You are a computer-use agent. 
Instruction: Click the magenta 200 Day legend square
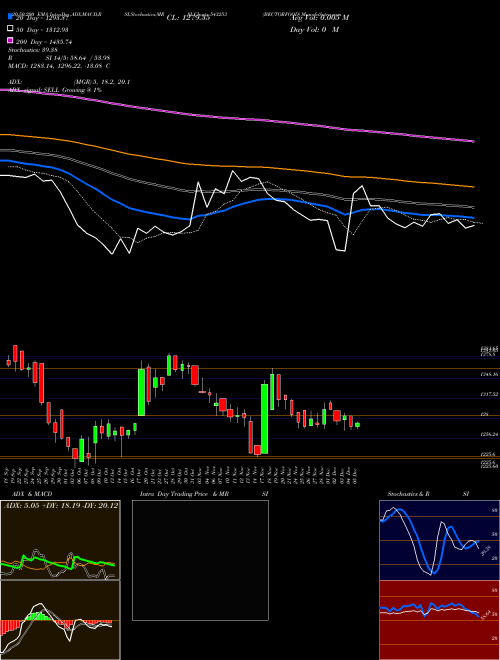10,41
